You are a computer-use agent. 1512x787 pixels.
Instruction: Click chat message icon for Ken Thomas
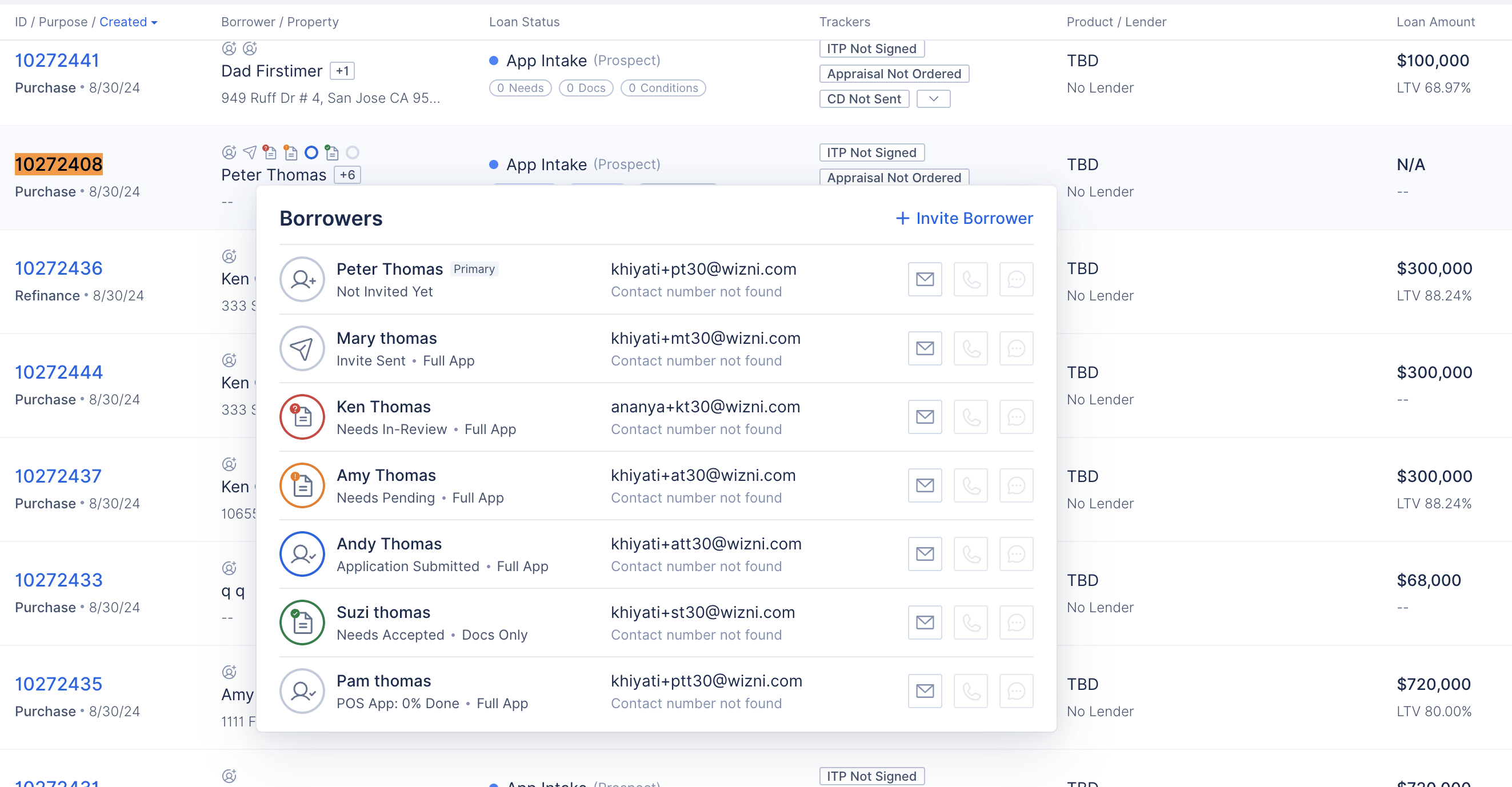[x=1015, y=417]
